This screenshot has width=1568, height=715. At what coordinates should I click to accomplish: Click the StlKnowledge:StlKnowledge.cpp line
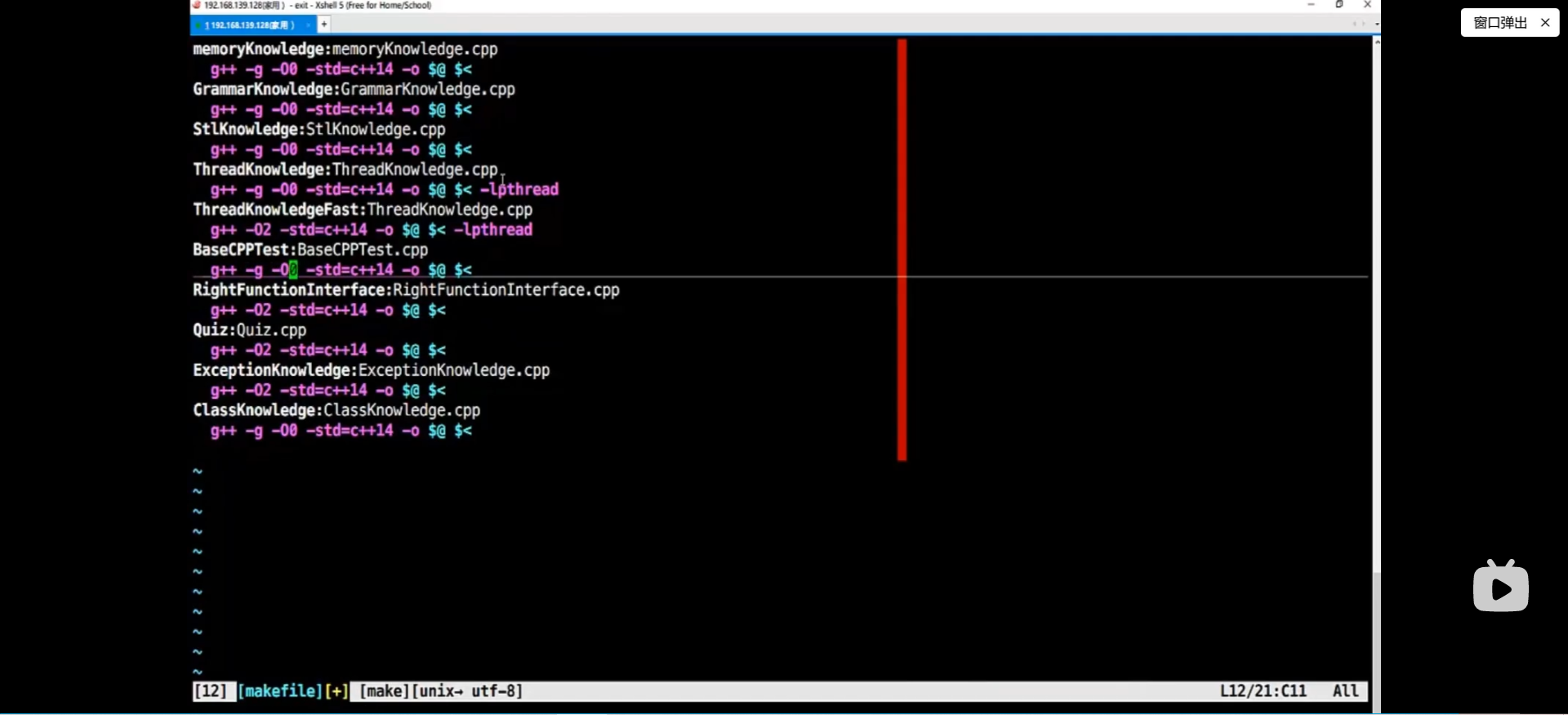click(319, 129)
